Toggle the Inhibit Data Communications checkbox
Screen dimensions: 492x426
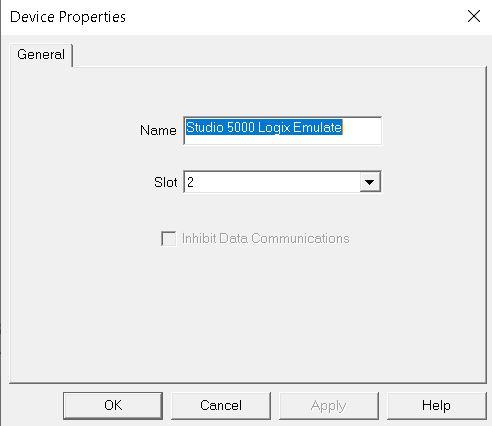(x=169, y=239)
